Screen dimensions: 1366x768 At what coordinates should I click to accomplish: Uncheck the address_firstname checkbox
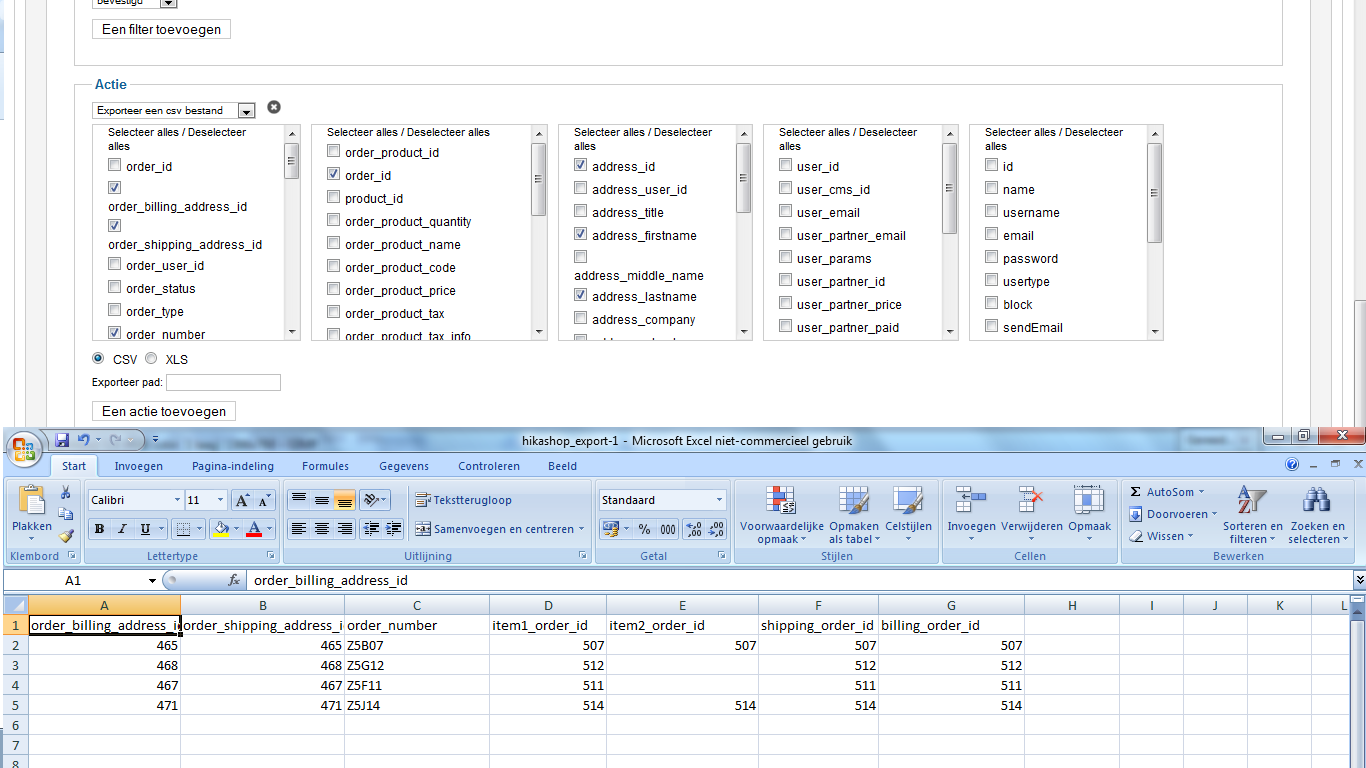point(581,235)
